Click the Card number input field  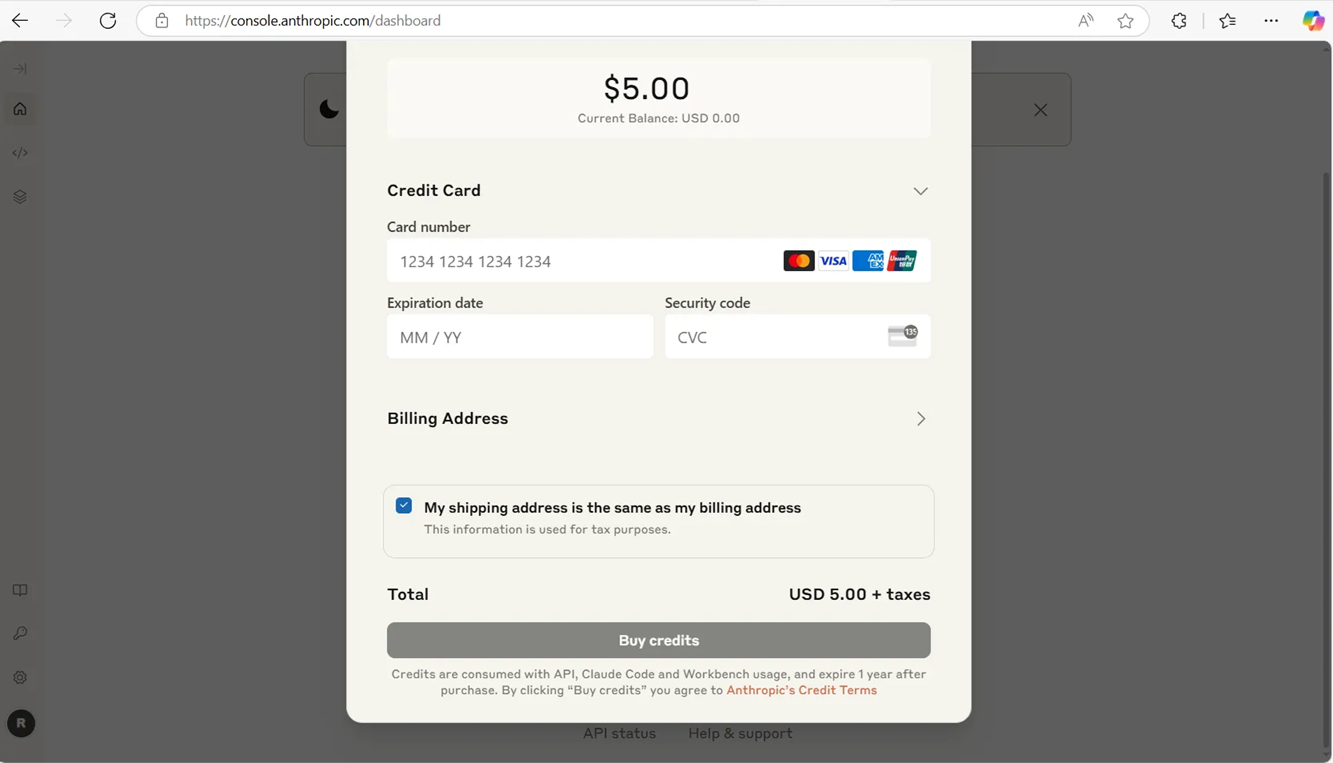pyautogui.click(x=659, y=261)
